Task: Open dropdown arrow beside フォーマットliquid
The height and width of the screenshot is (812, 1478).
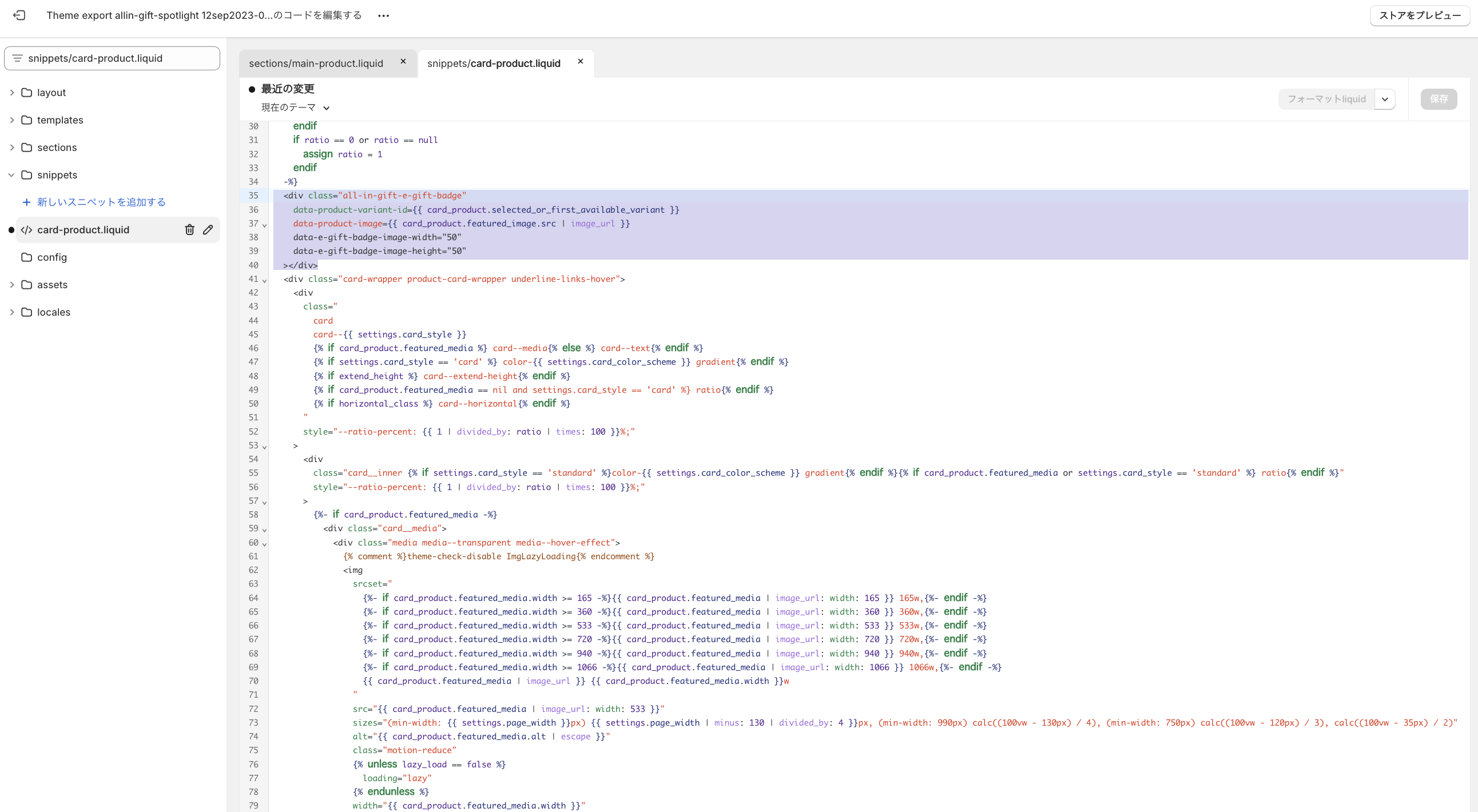Action: (x=1384, y=99)
